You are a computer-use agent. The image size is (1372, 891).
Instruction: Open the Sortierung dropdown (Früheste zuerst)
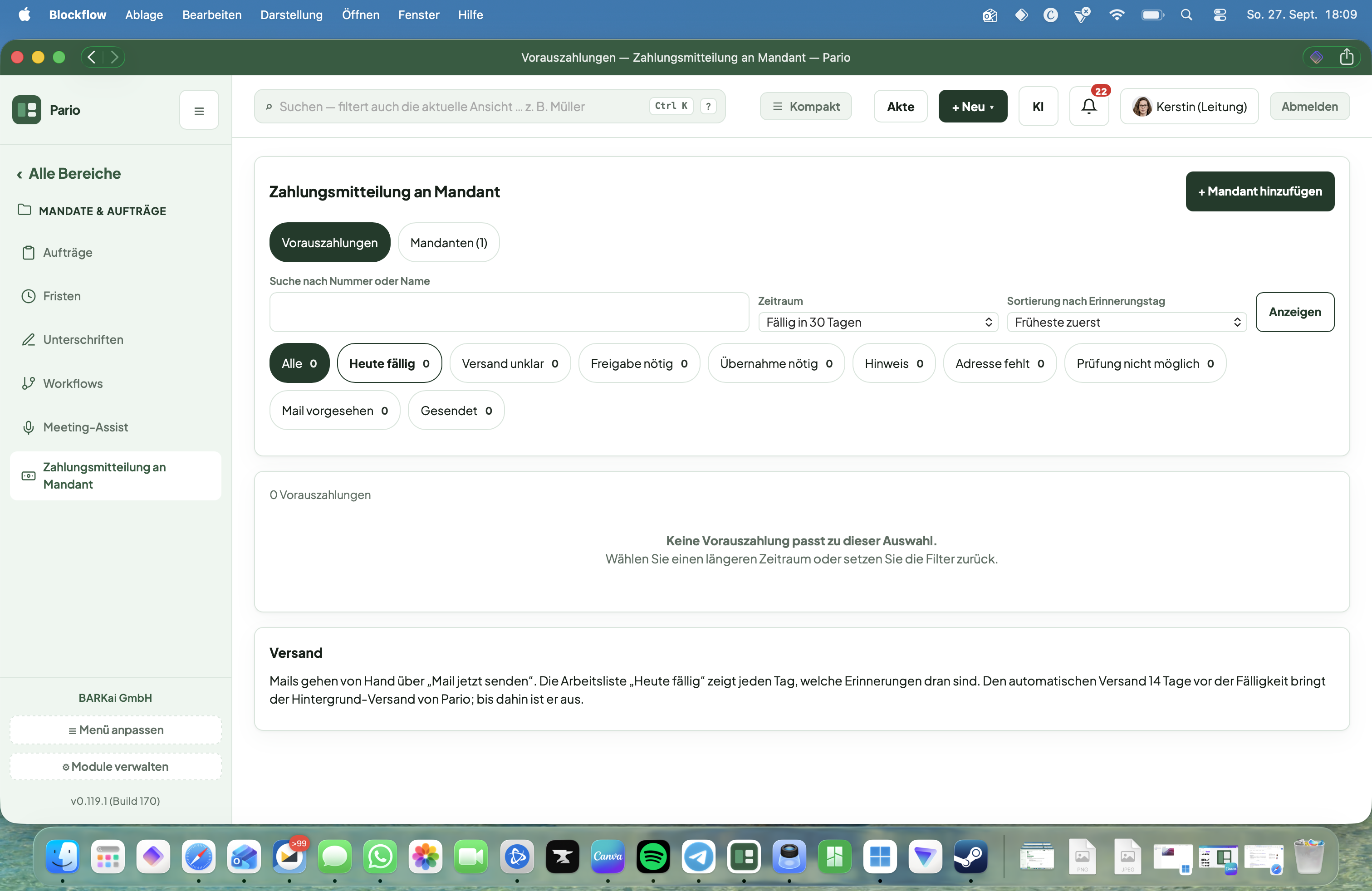point(1127,322)
